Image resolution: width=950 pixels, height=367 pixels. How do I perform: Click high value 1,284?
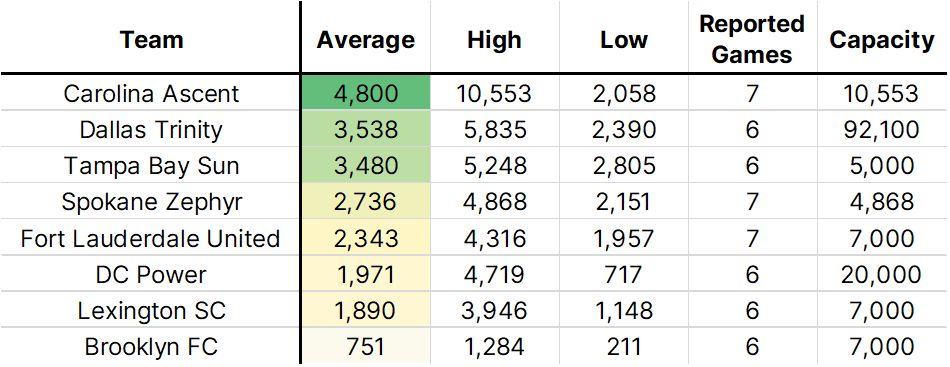tap(494, 347)
